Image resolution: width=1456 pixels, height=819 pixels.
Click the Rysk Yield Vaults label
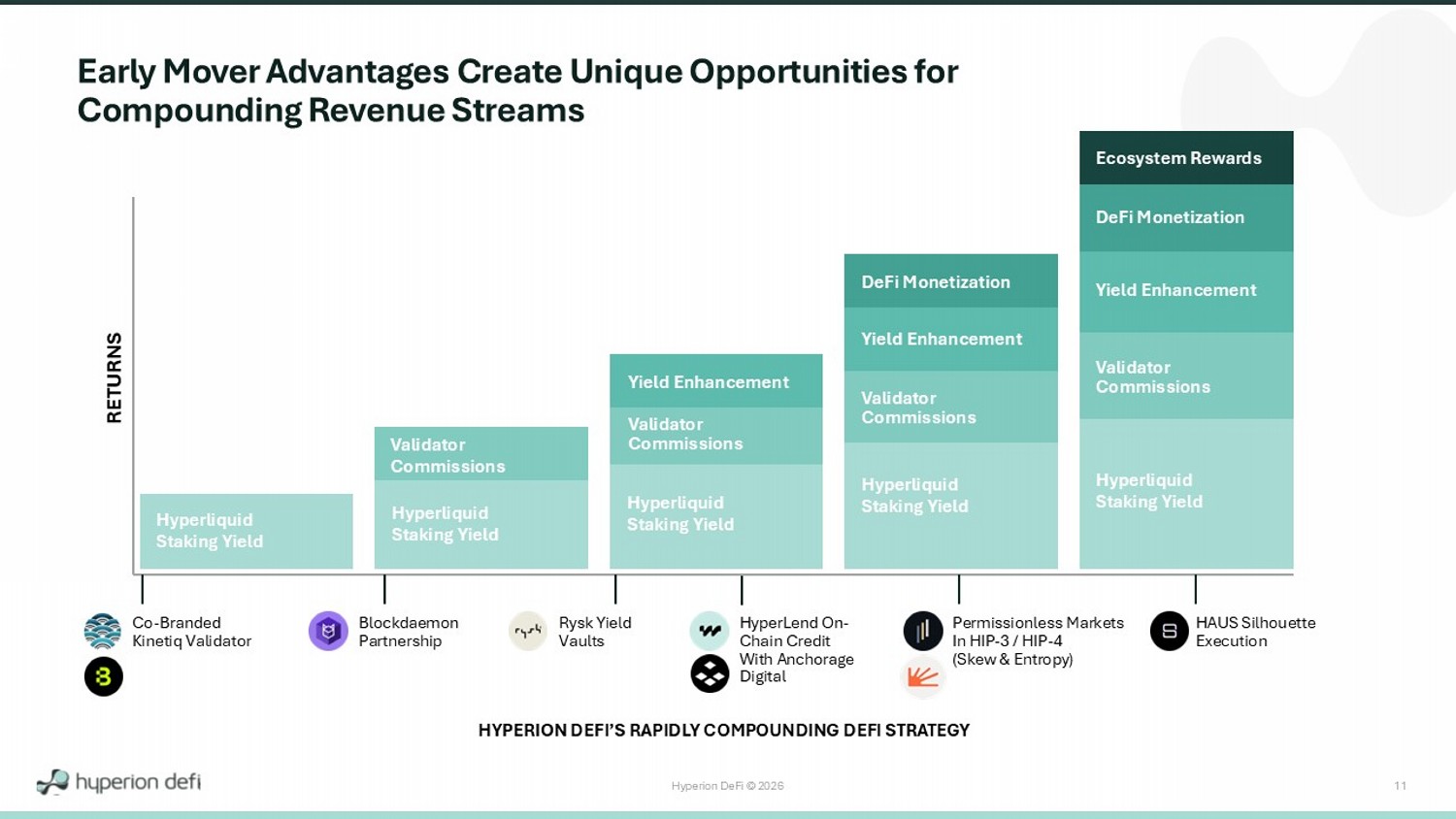[x=594, y=632]
